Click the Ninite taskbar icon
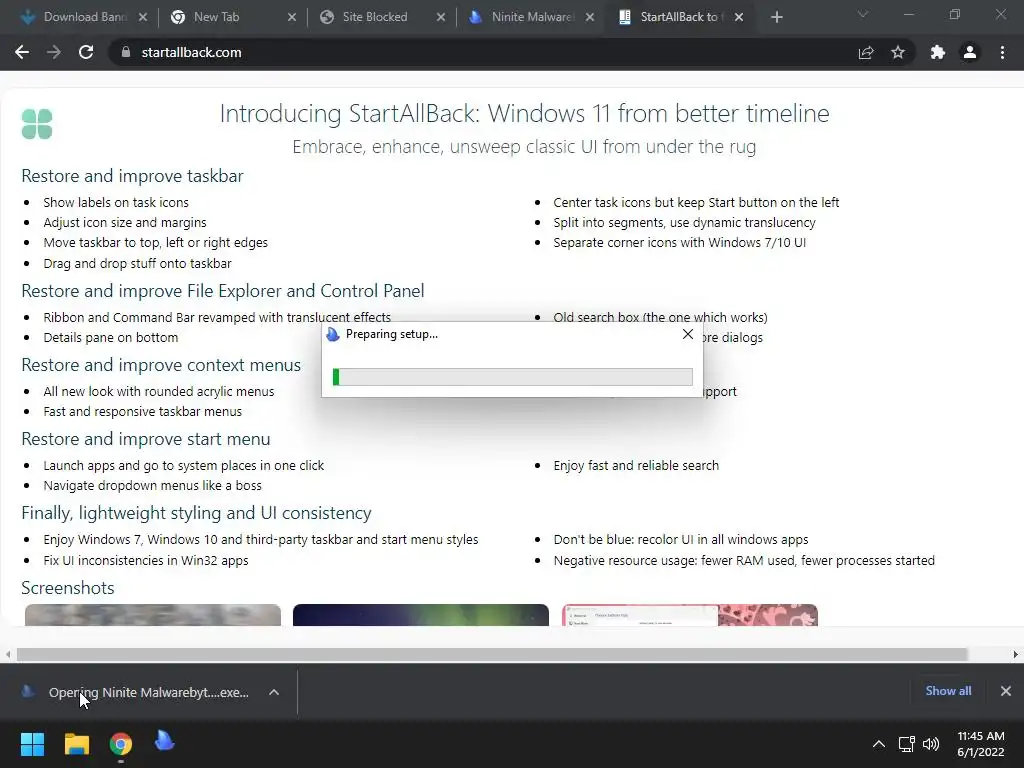The image size is (1024, 768). (165, 741)
